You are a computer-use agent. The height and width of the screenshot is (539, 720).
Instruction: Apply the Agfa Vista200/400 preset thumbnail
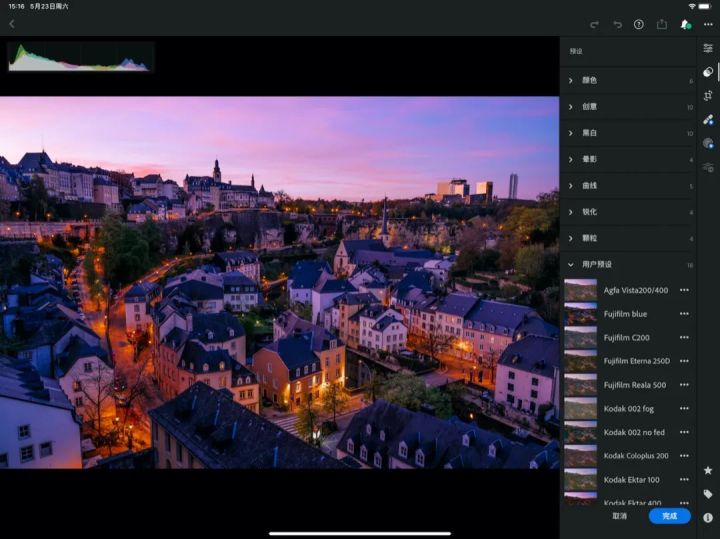pos(580,290)
